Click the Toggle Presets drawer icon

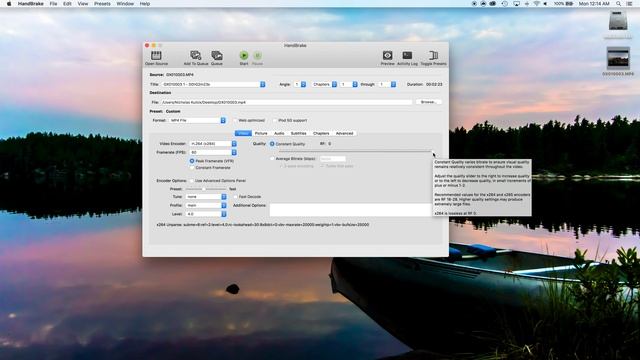(x=433, y=55)
